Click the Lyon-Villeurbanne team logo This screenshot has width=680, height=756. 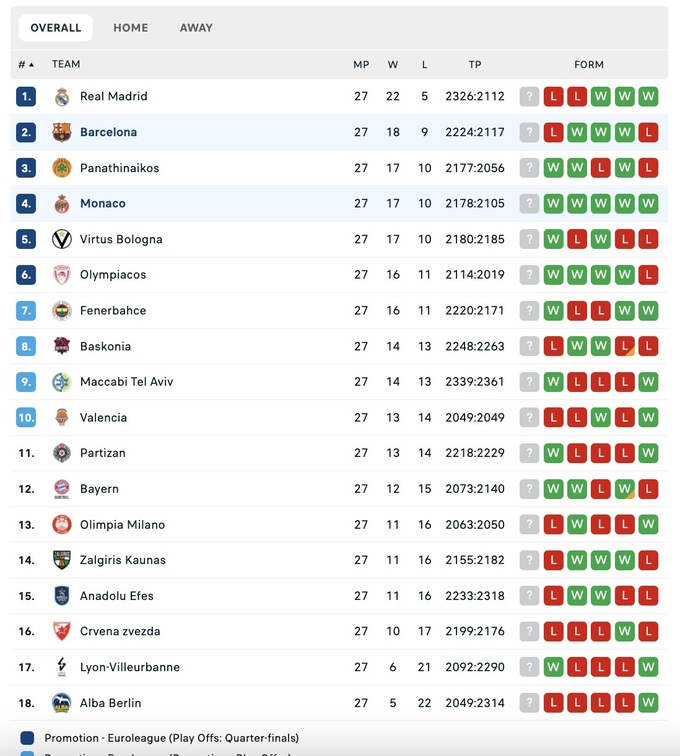[62, 667]
